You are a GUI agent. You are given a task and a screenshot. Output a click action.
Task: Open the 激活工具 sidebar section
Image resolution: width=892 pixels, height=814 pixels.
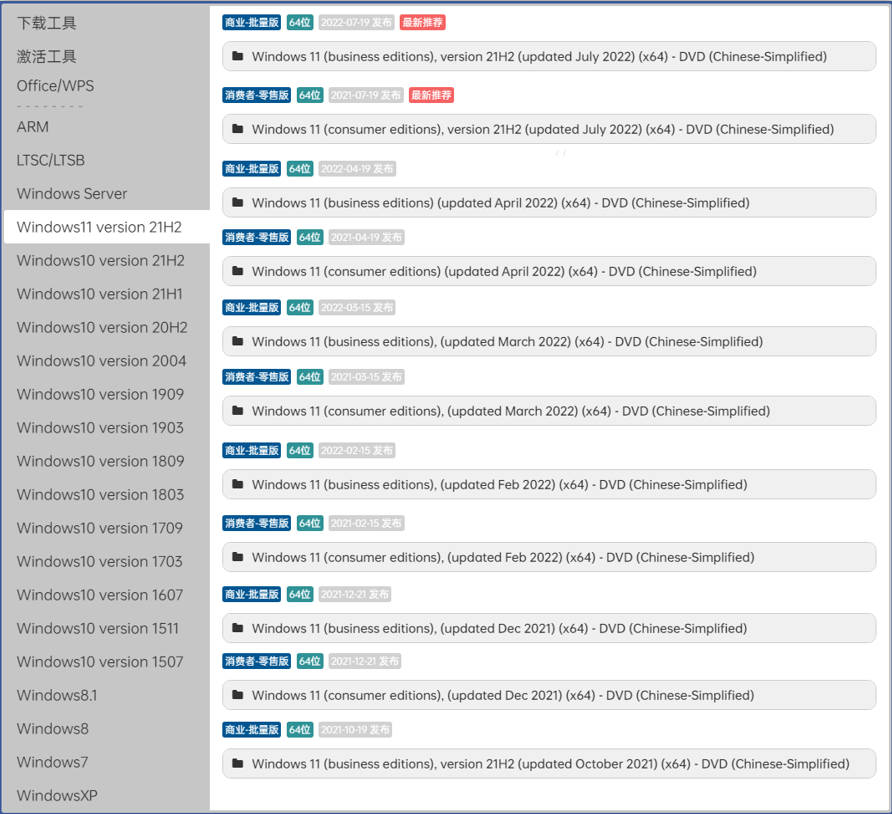47,56
